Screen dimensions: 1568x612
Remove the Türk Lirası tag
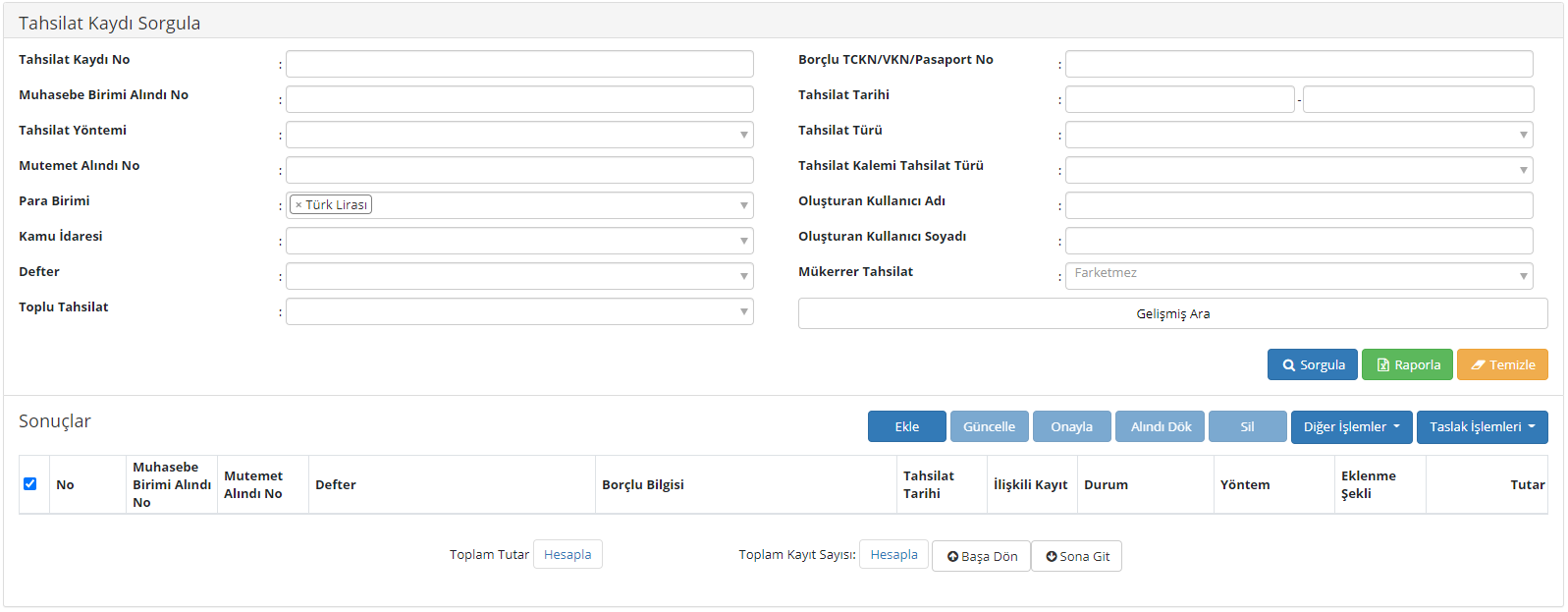pos(298,205)
